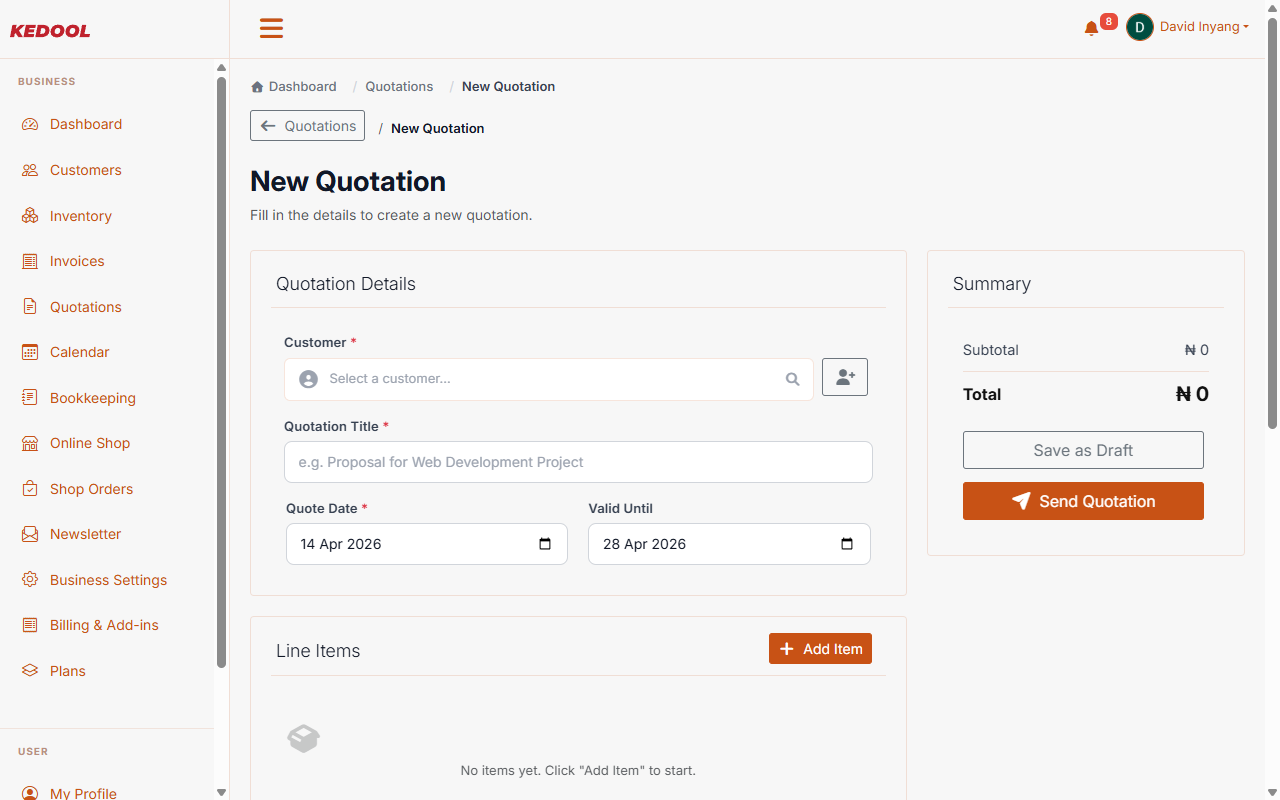This screenshot has height=800, width=1280.
Task: Click the sidebar scroll down arrow
Action: (221, 792)
